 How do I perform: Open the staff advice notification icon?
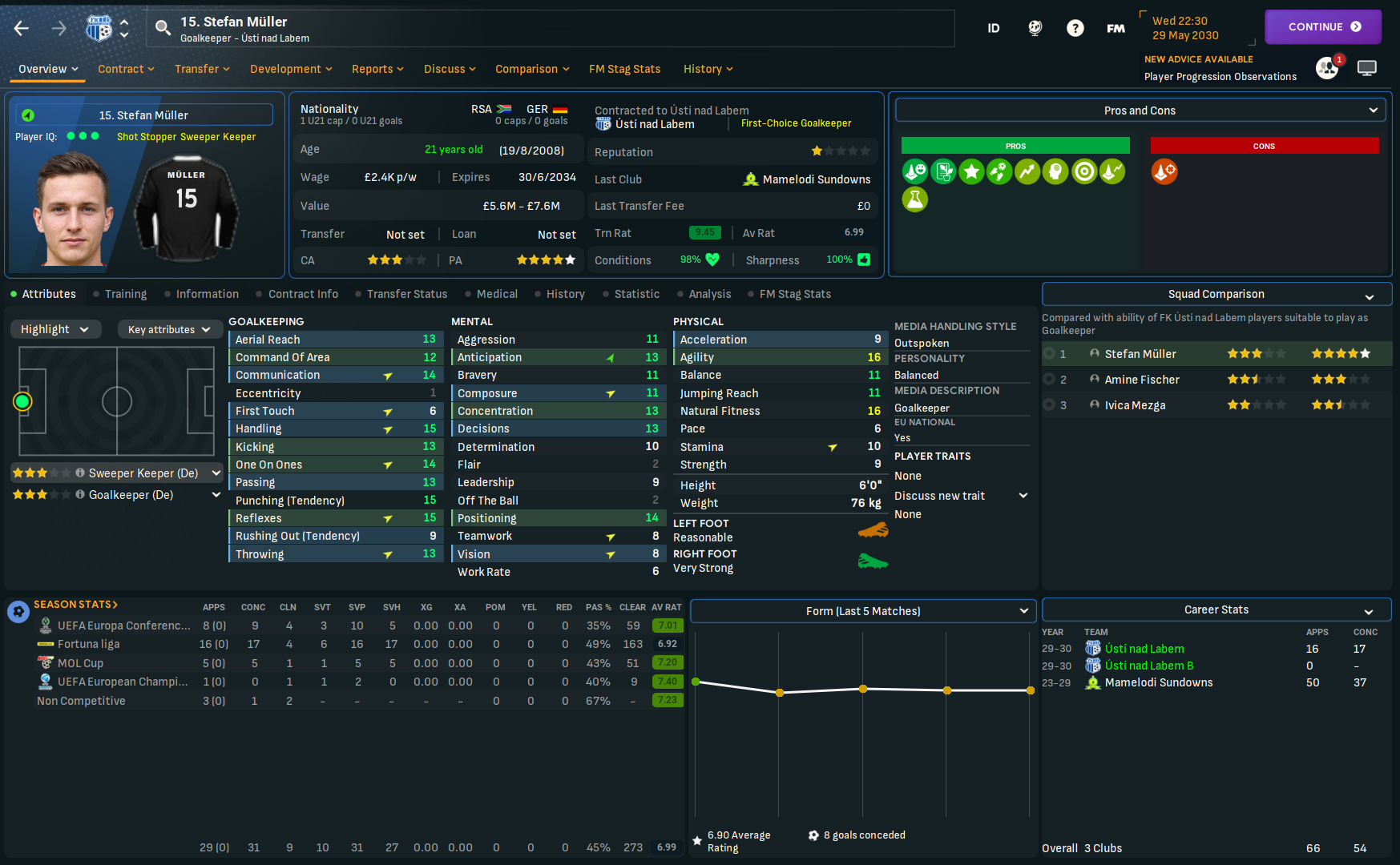coord(1327,68)
